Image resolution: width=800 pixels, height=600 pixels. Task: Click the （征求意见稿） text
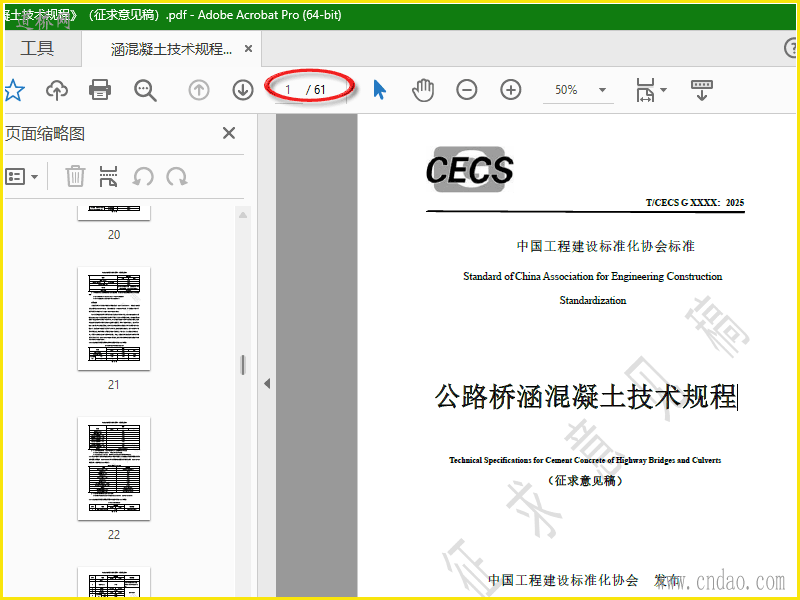(585, 481)
